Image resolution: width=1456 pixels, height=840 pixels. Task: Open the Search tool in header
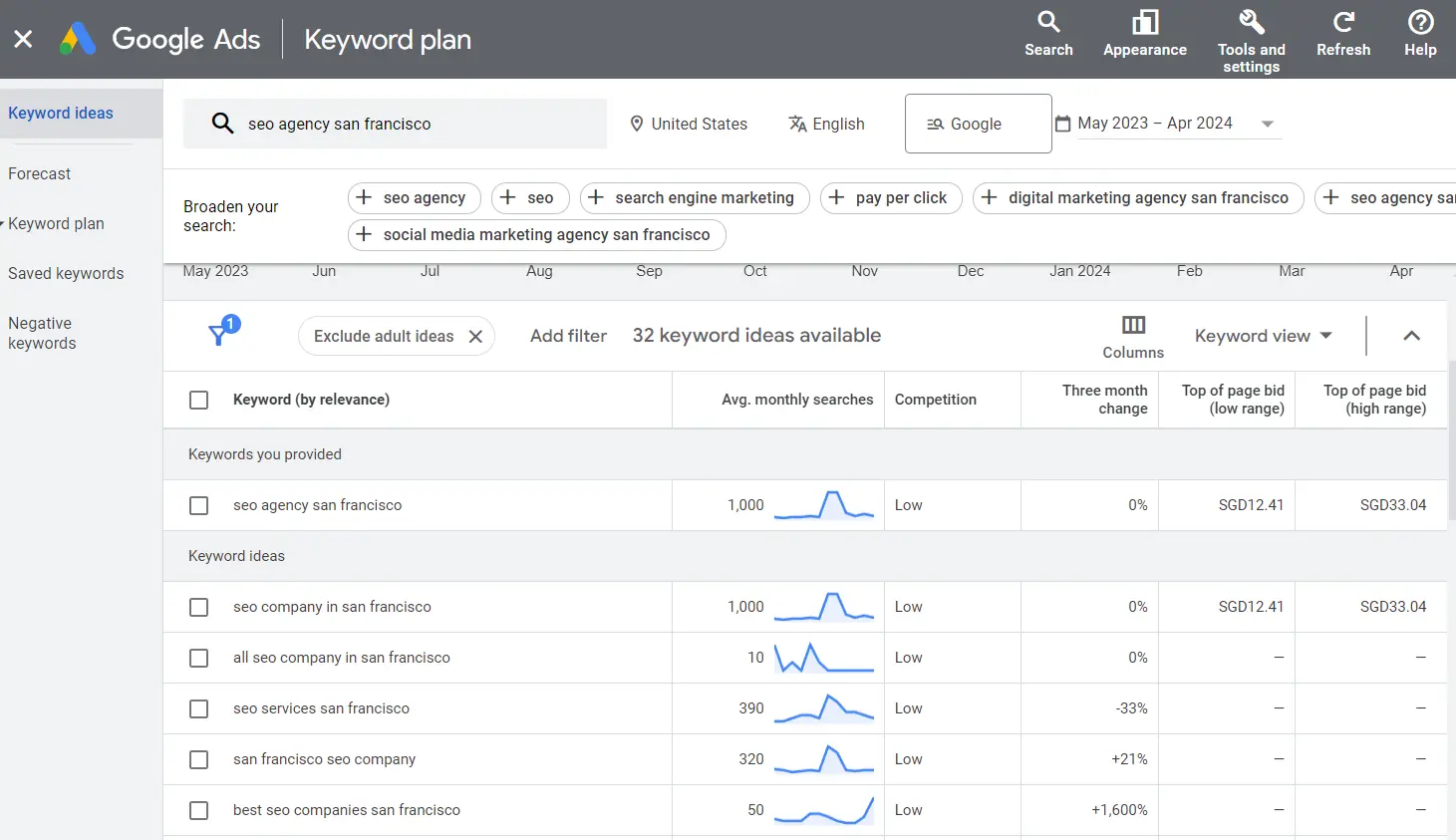click(x=1048, y=35)
